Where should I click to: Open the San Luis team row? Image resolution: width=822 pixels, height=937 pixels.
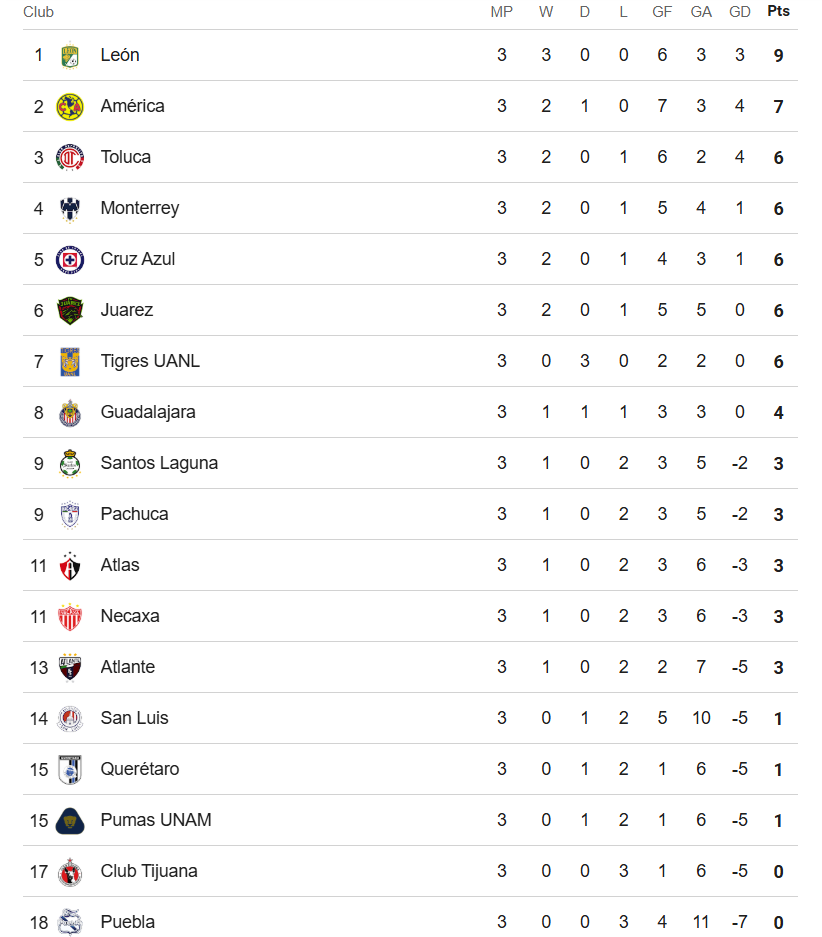click(410, 718)
